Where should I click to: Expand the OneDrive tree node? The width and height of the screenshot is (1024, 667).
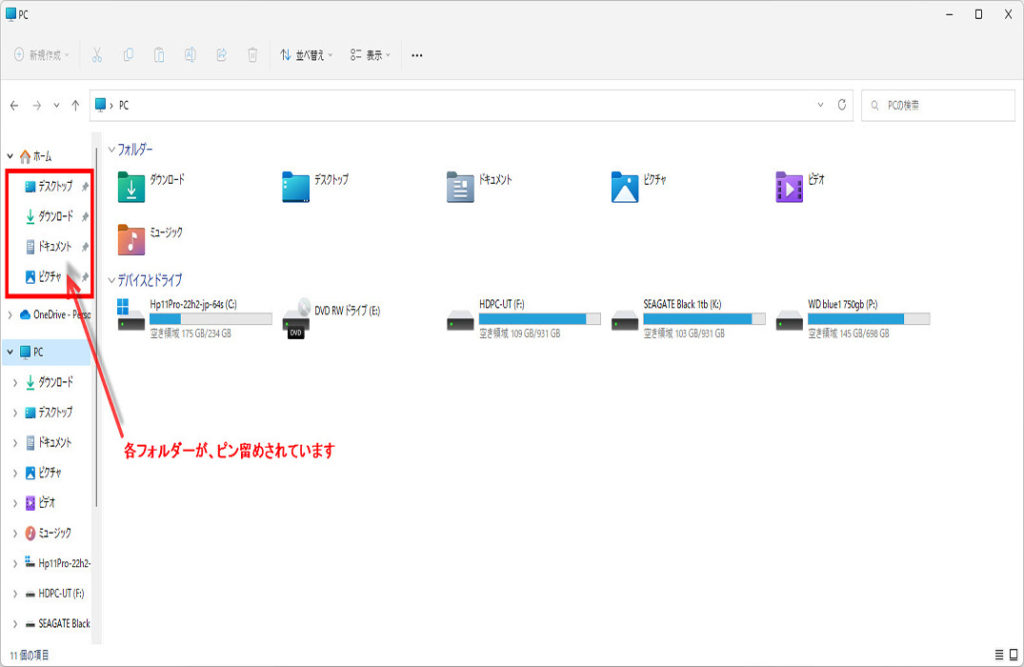(11, 314)
